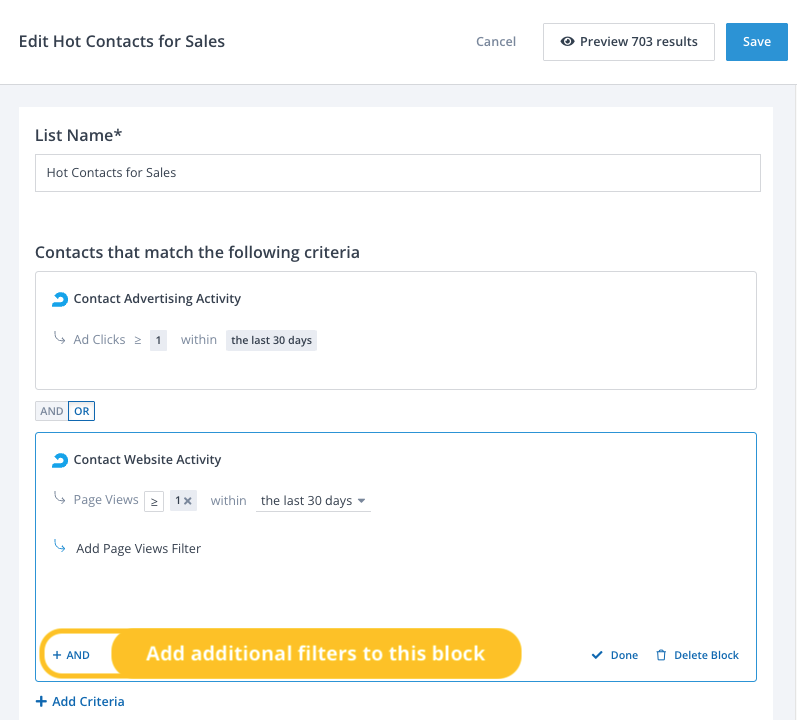Viewport: 797px width, 720px height.
Task: Click the Done checkmark icon
Action: pyautogui.click(x=597, y=655)
